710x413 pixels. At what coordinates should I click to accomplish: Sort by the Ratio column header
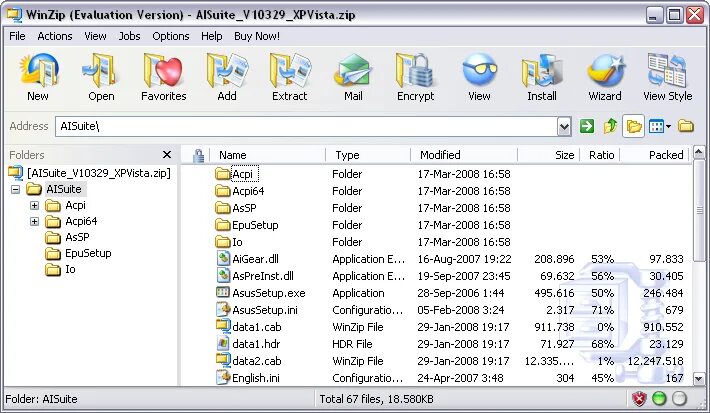tap(600, 155)
